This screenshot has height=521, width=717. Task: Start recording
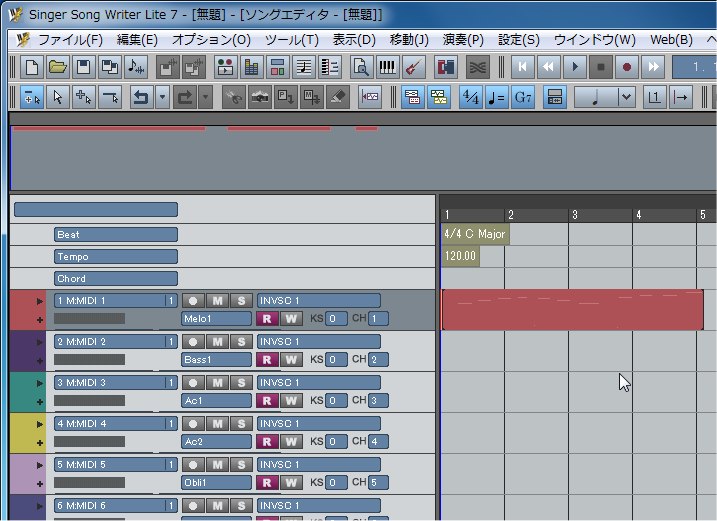[x=626, y=67]
